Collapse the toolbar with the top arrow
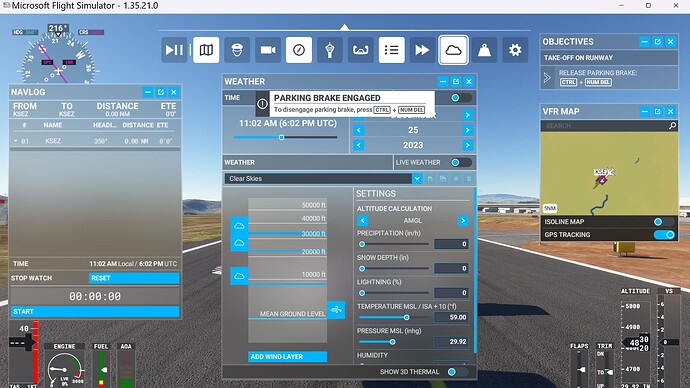The width and height of the screenshot is (690, 388). pos(345,27)
